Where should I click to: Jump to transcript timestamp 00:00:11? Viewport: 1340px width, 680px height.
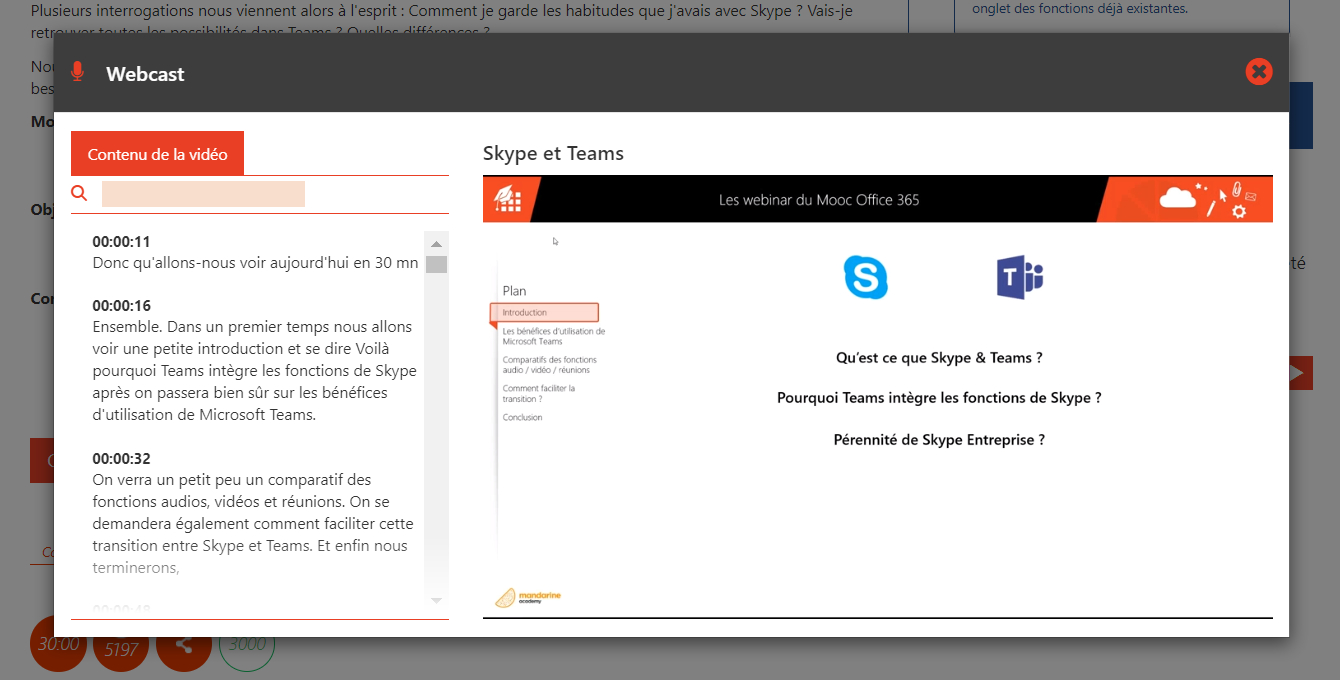tap(121, 242)
